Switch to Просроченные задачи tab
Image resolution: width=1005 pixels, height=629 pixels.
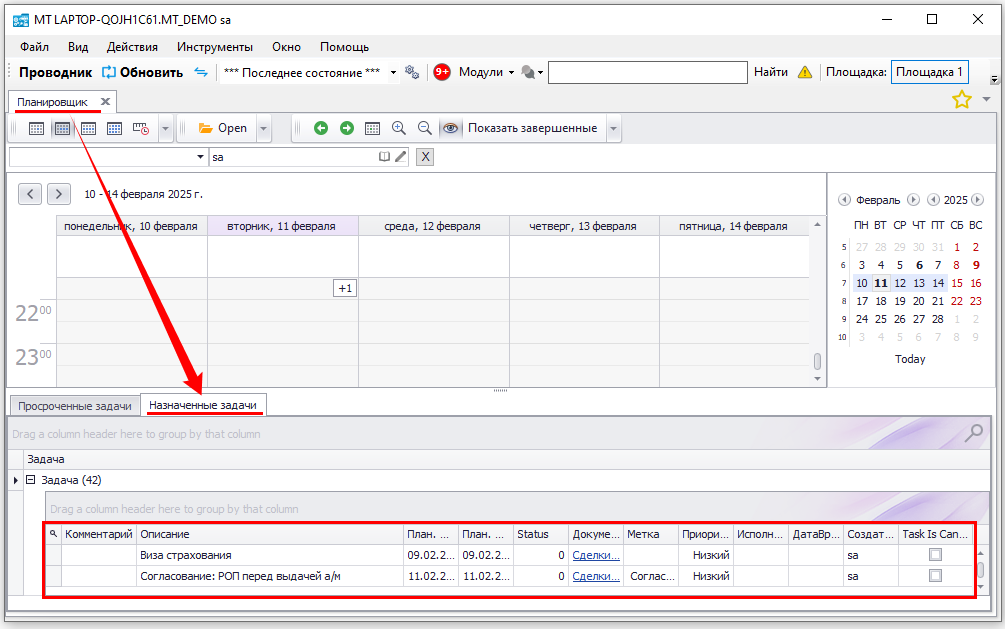point(75,406)
